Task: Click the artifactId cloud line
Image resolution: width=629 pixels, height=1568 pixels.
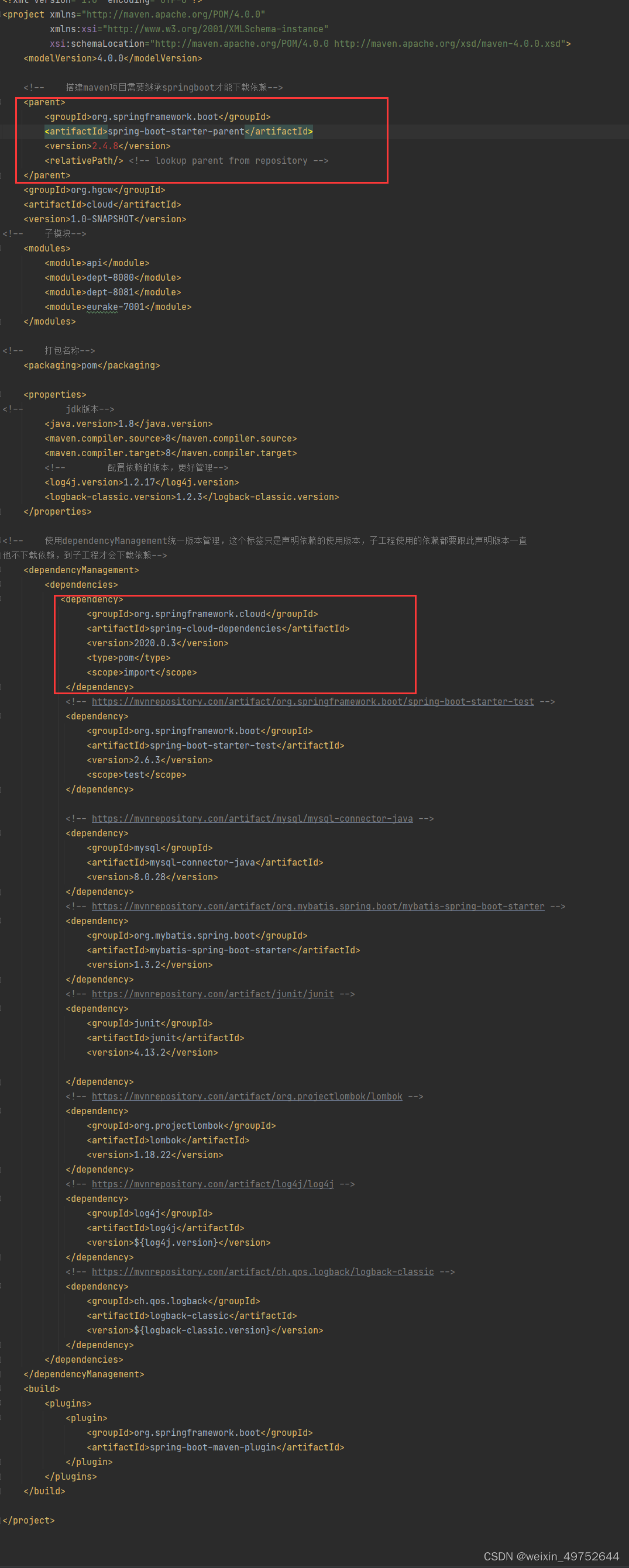Action: tap(102, 205)
